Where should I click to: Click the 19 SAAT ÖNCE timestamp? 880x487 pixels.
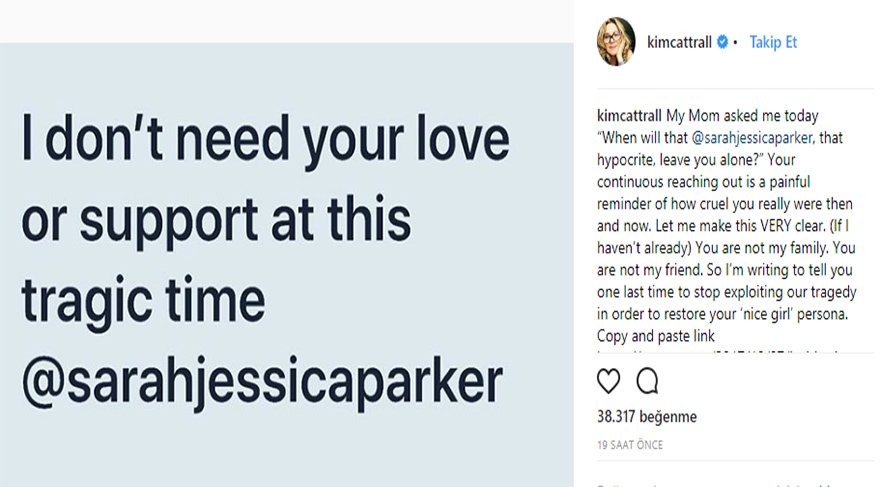(630, 445)
